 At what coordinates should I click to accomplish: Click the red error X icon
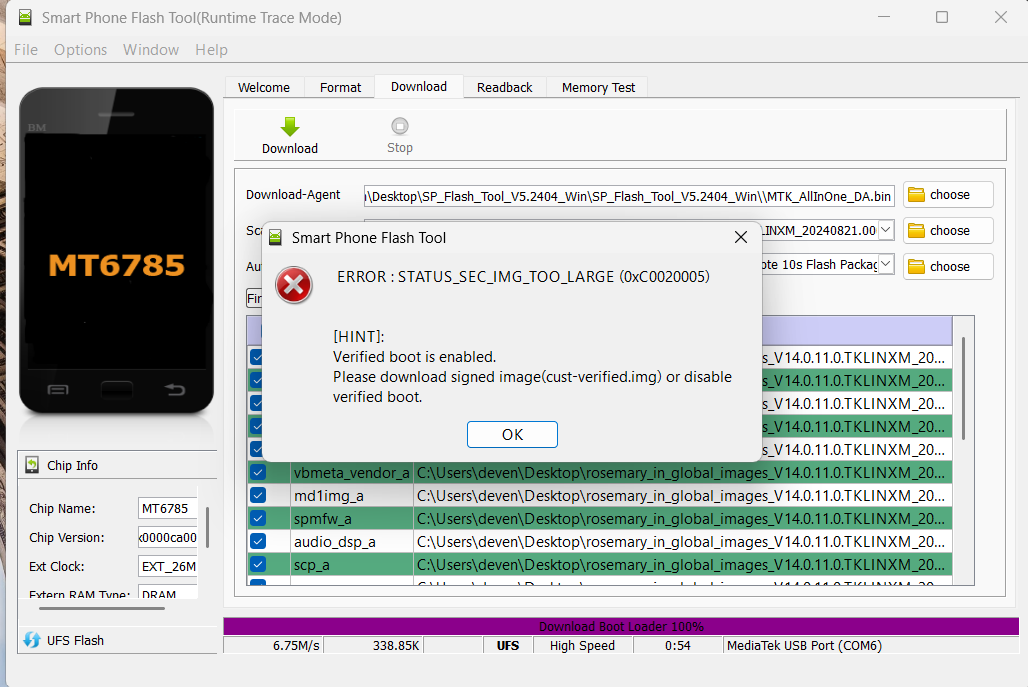(x=294, y=285)
